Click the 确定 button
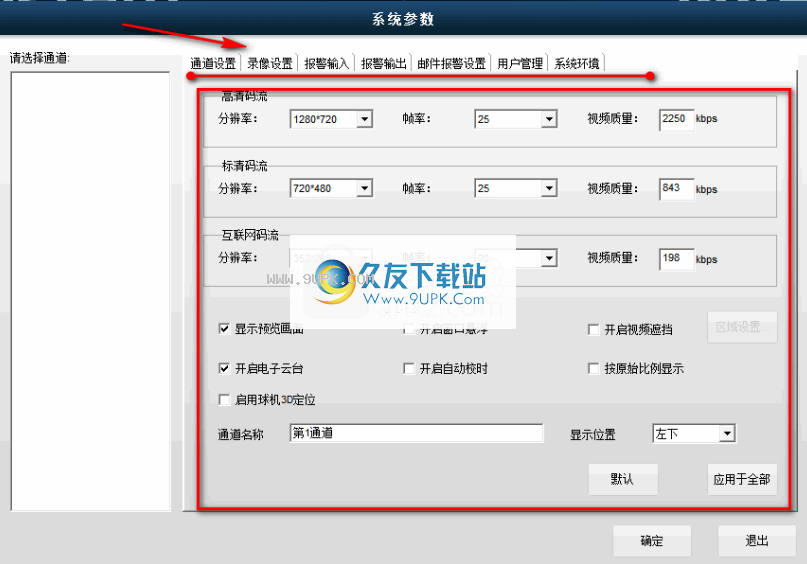Image resolution: width=807 pixels, height=564 pixels. 652,540
